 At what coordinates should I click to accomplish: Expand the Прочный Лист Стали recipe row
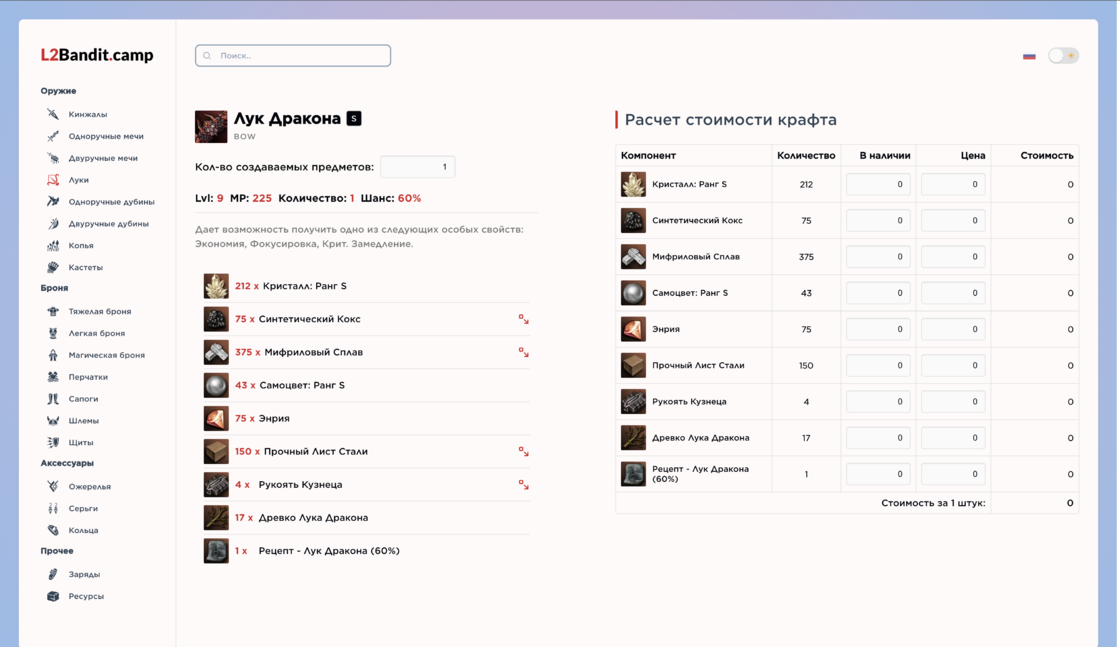tap(523, 452)
